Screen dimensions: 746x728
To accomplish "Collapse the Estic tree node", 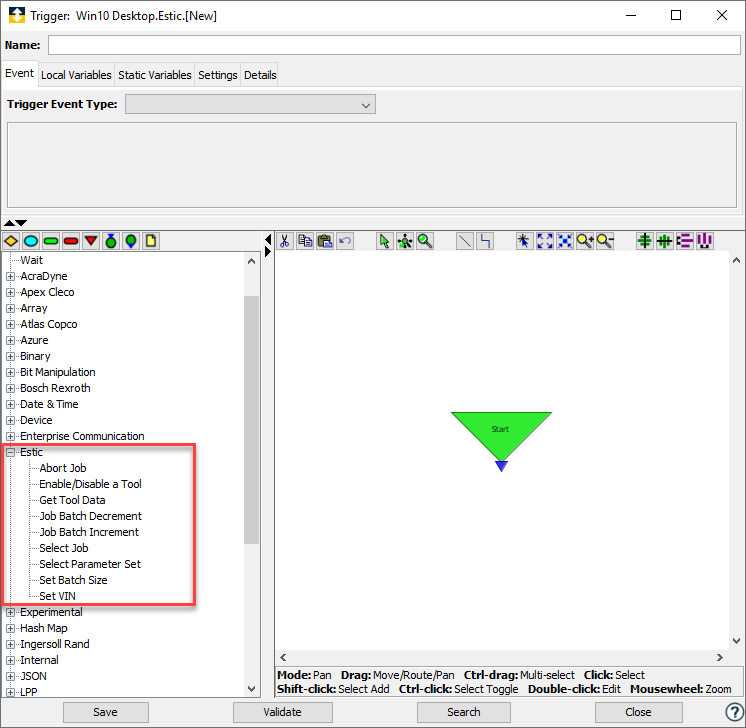I will [11, 452].
